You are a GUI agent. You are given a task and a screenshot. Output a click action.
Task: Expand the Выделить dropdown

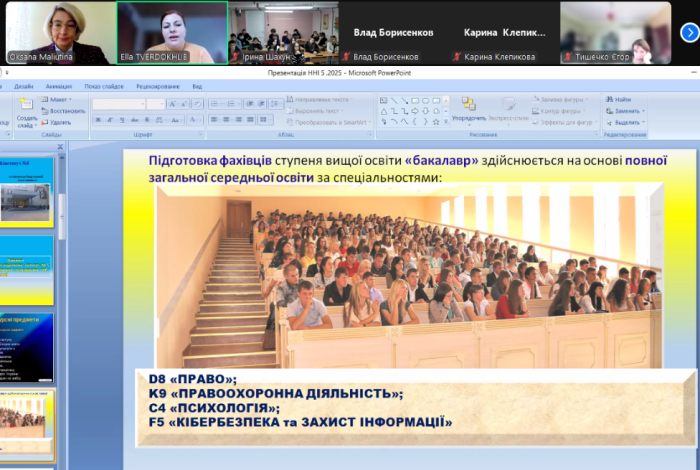tap(626, 123)
